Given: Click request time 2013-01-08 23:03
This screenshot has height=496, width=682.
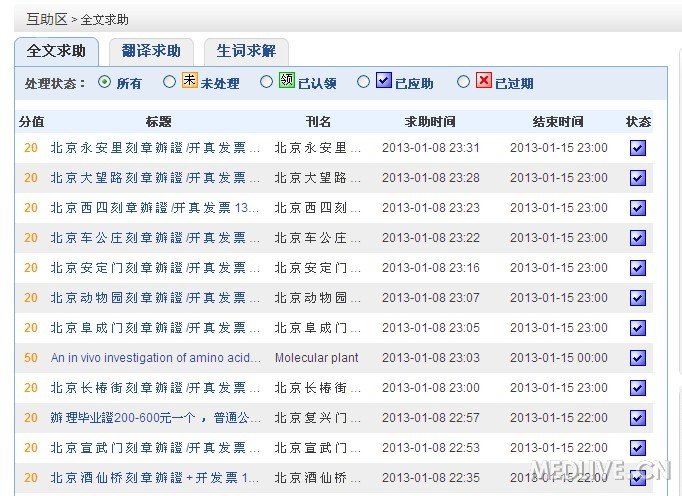Looking at the screenshot, I should pyautogui.click(x=431, y=358).
